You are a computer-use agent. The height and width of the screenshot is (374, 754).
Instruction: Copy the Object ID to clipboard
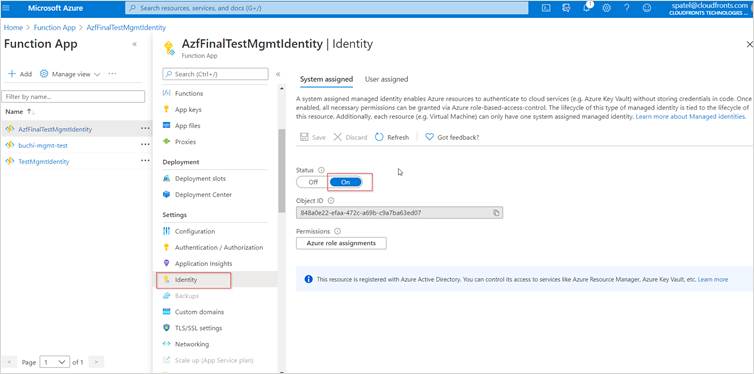coord(496,212)
